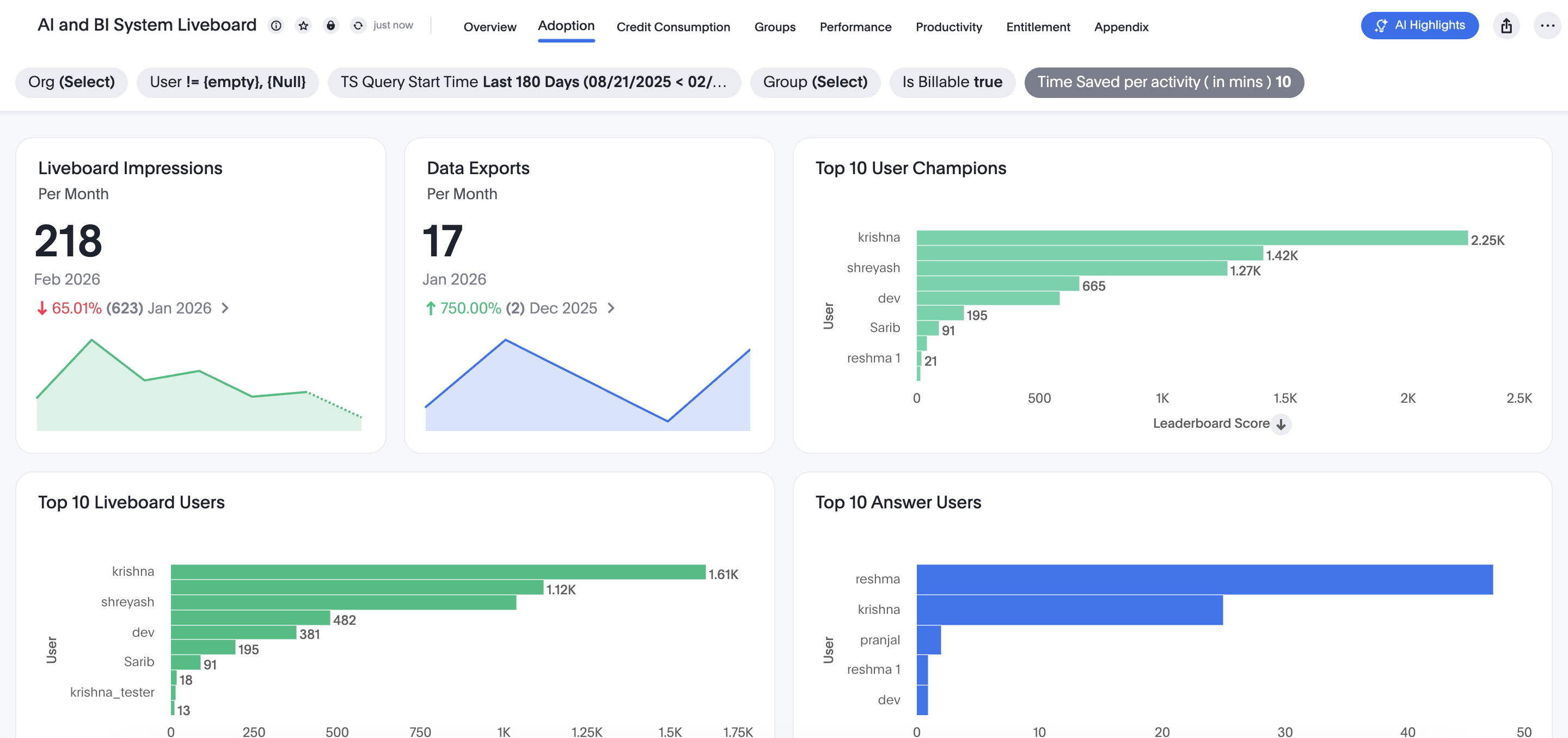The image size is (1568, 738).
Task: Select the 1.42K bar in User Champions
Action: pyautogui.click(x=1089, y=253)
